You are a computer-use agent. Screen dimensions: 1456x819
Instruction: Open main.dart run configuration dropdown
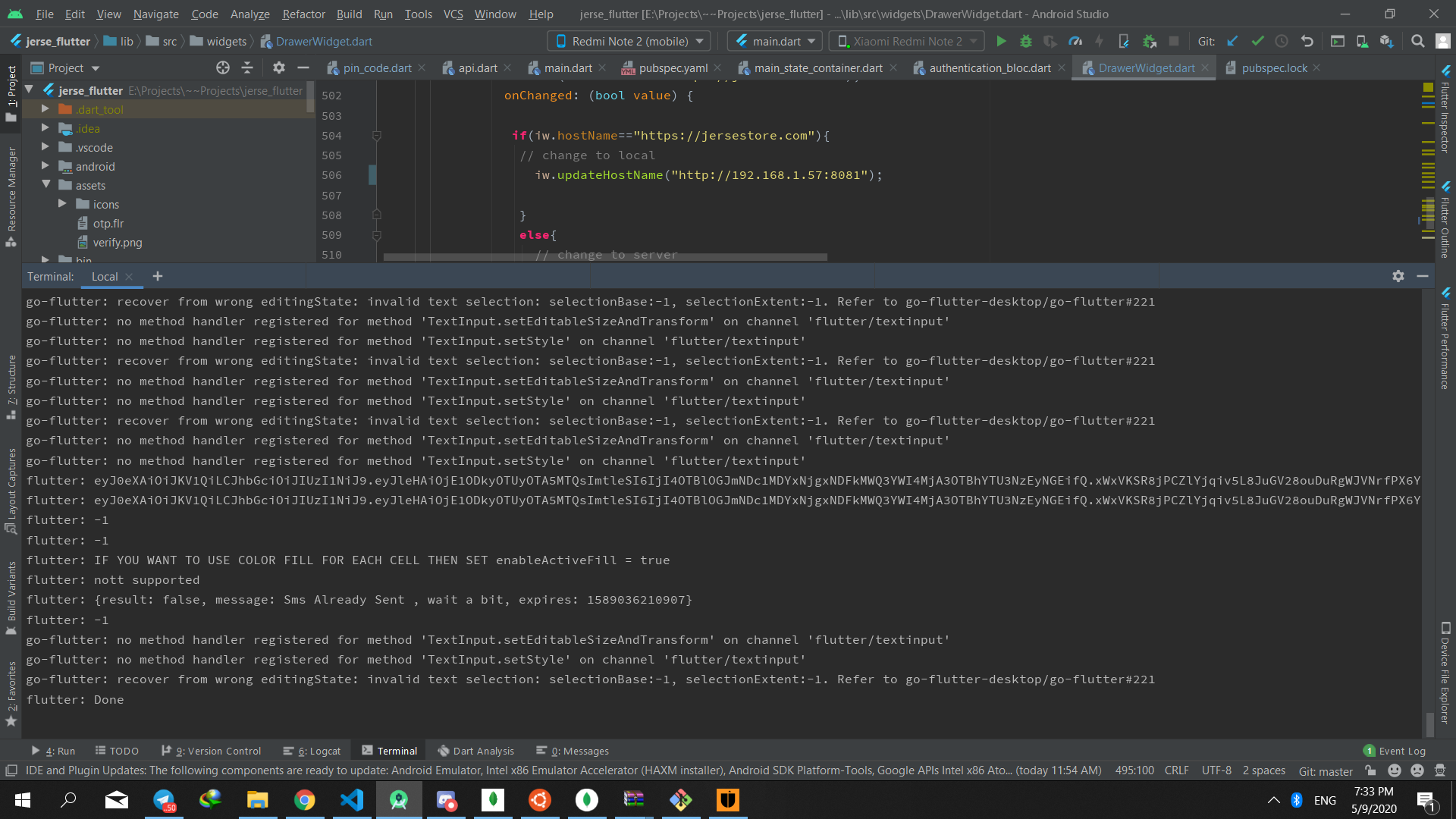[776, 42]
